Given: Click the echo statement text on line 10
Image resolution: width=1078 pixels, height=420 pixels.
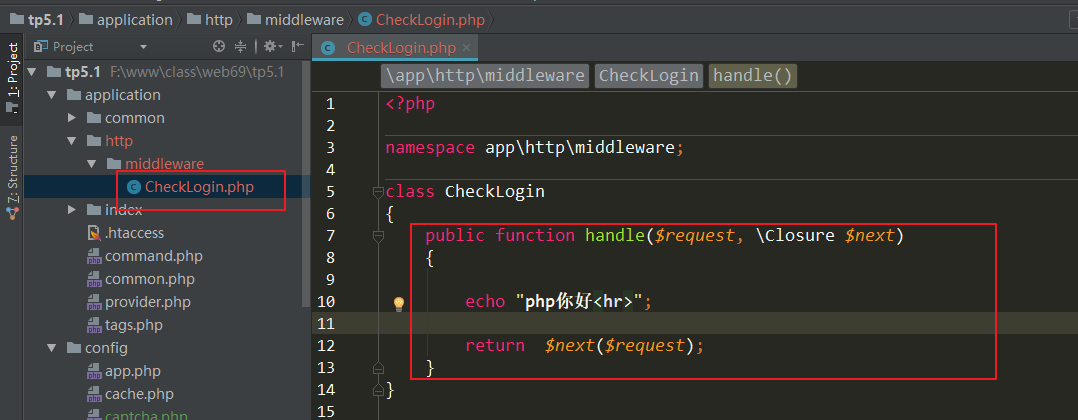Looking at the screenshot, I should tap(558, 301).
